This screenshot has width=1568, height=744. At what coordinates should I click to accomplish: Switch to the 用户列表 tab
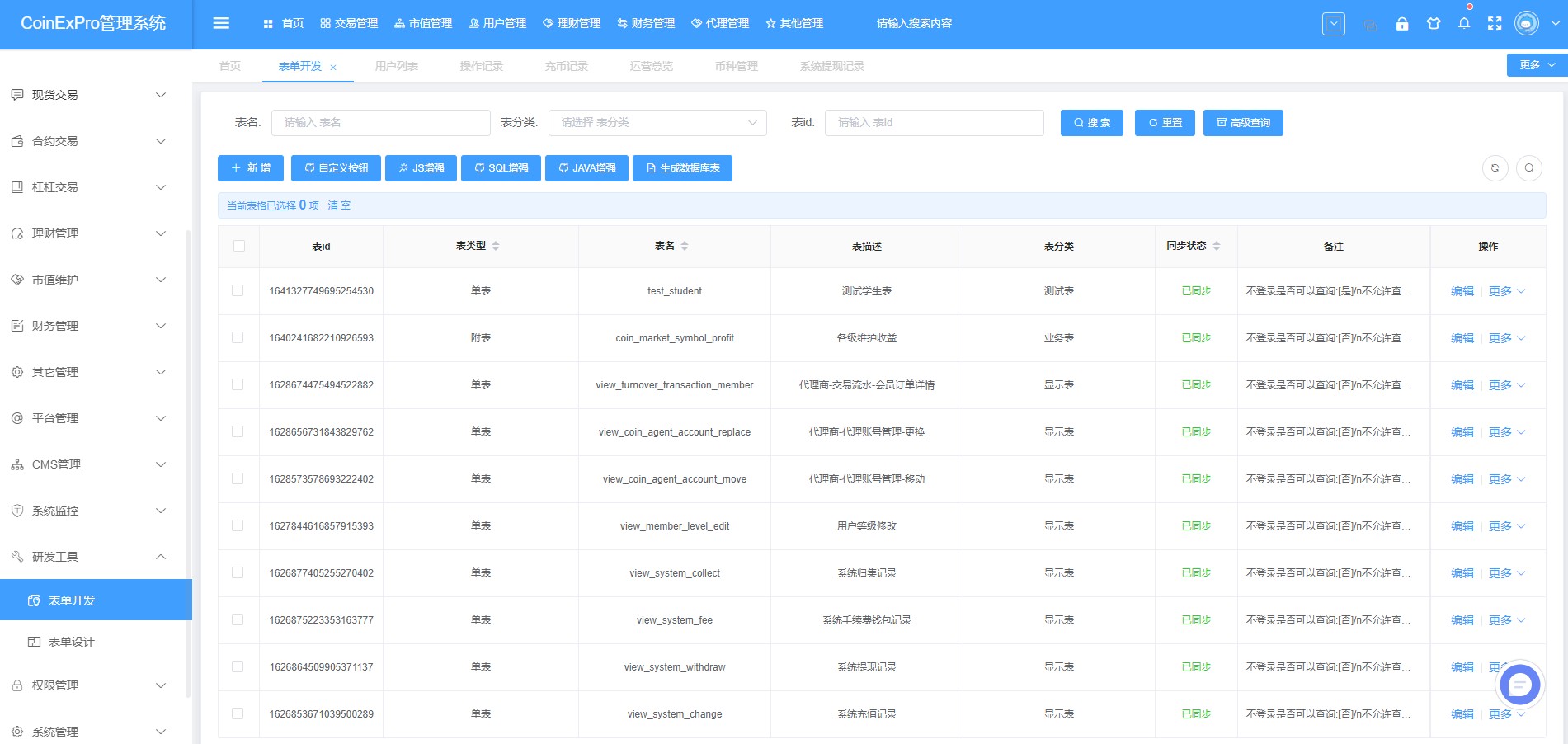pos(397,66)
